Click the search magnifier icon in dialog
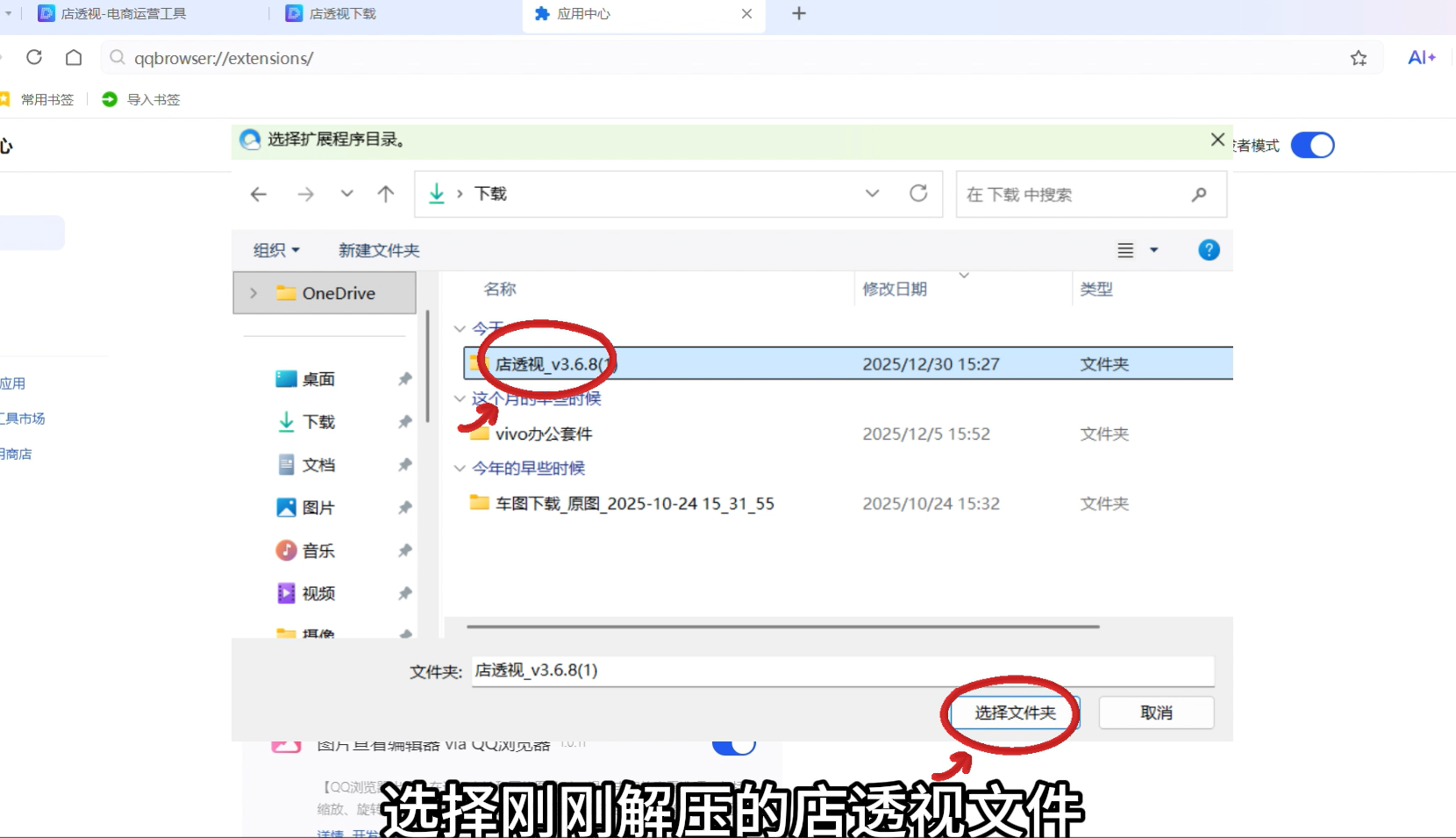 (1199, 194)
